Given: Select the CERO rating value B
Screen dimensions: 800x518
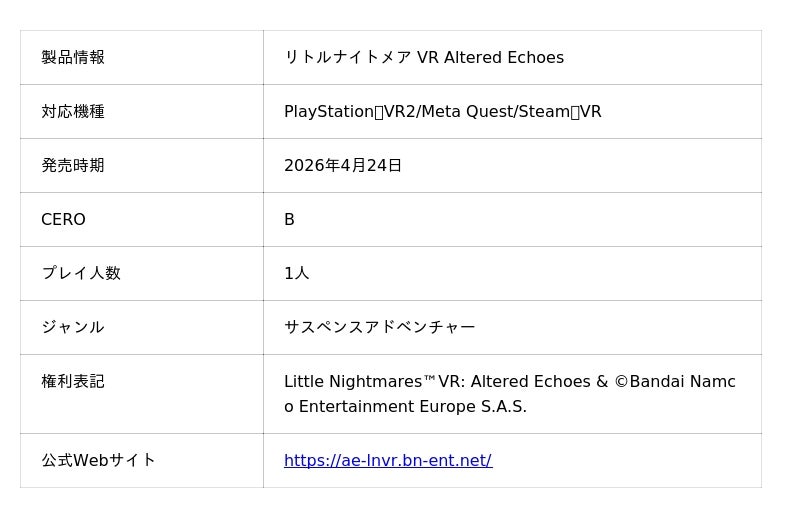Looking at the screenshot, I should [x=289, y=219].
